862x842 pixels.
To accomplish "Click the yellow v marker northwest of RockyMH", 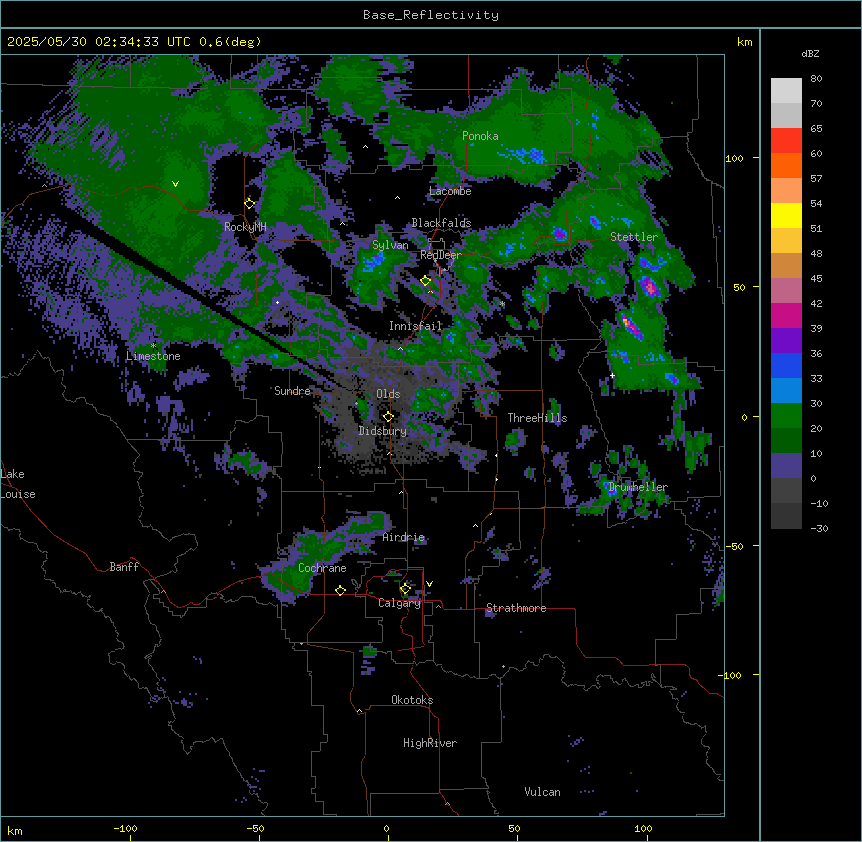I will [x=175, y=184].
